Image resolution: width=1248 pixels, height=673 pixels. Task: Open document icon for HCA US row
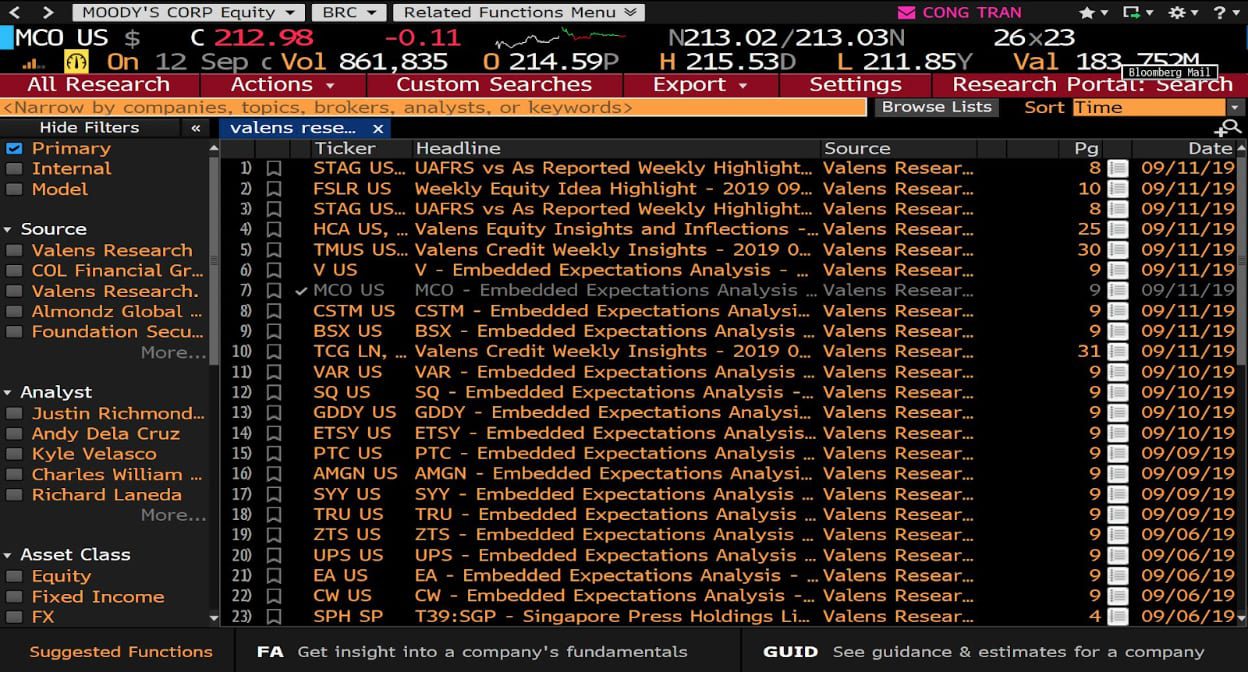(1117, 229)
